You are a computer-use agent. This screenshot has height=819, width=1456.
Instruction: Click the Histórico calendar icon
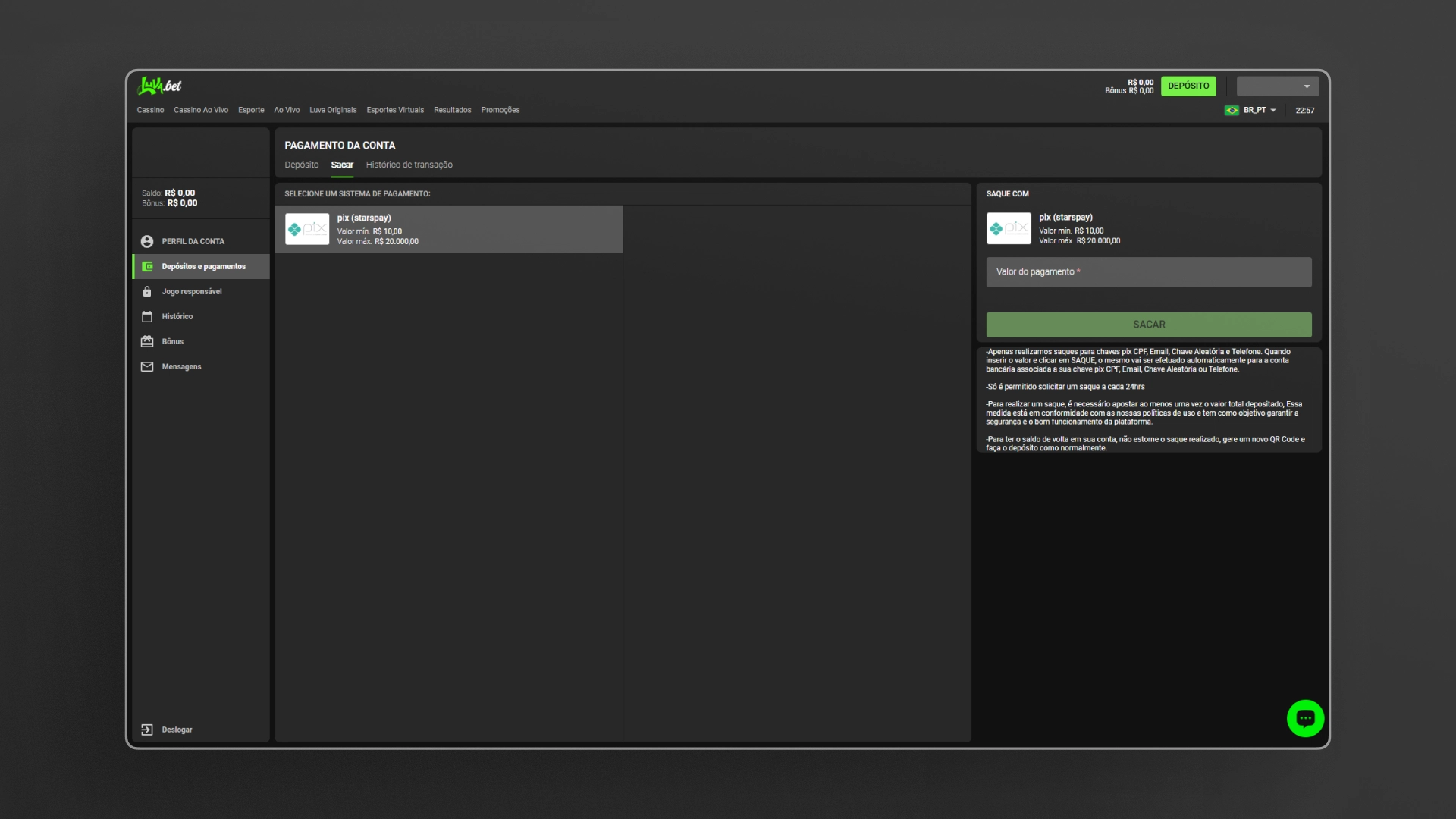pos(147,316)
